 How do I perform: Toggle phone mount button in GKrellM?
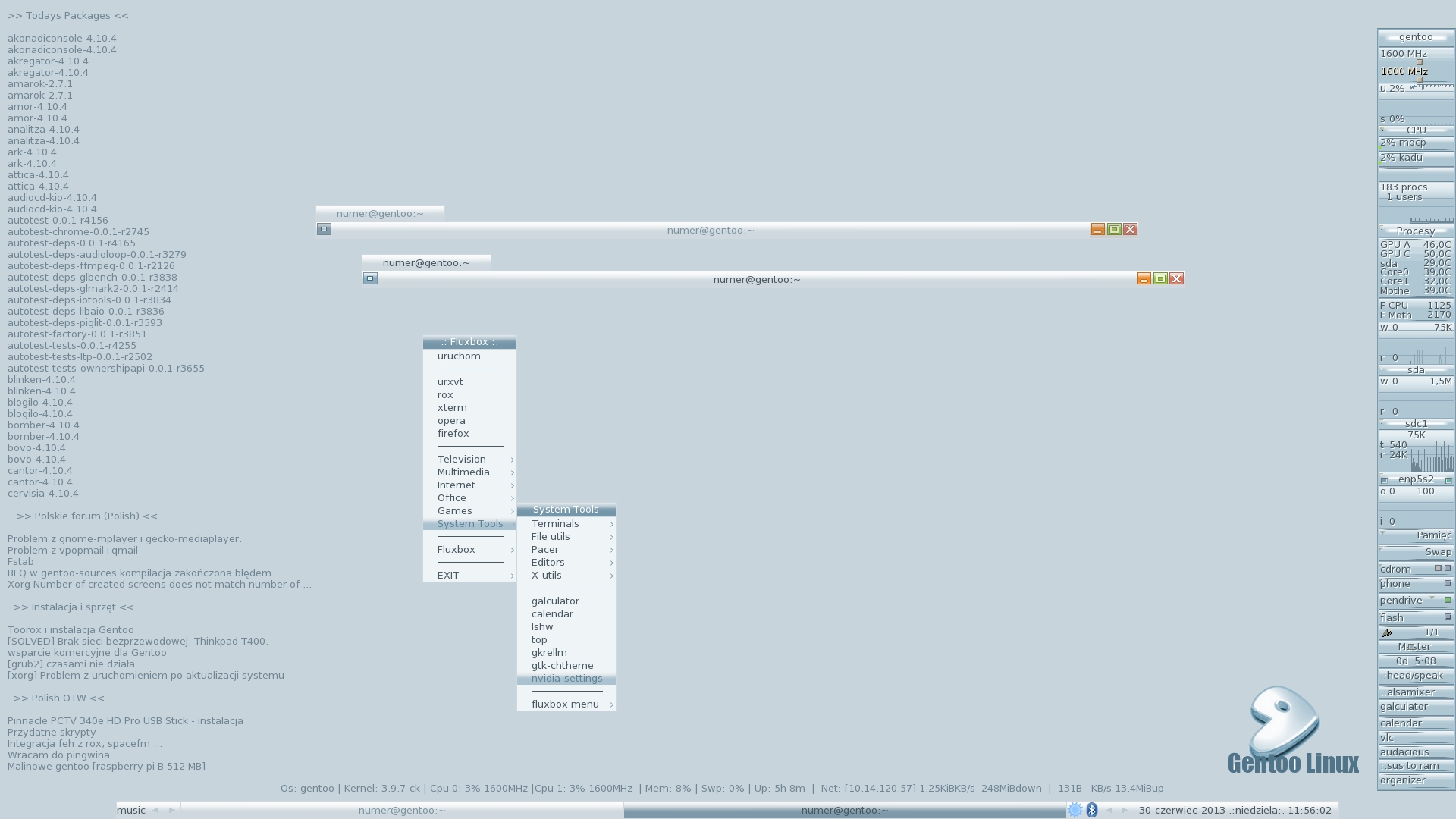click(x=1448, y=583)
